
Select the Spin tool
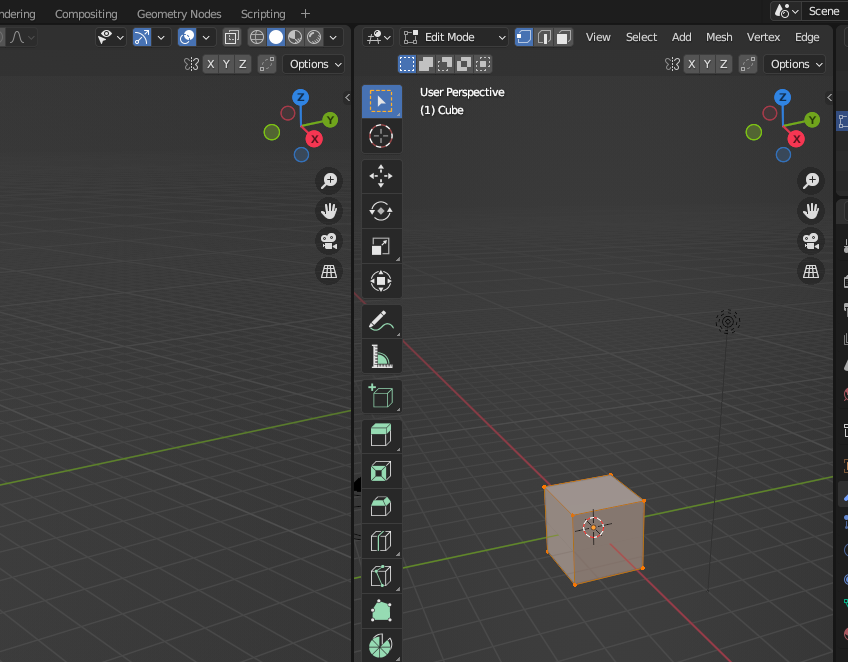click(x=381, y=645)
